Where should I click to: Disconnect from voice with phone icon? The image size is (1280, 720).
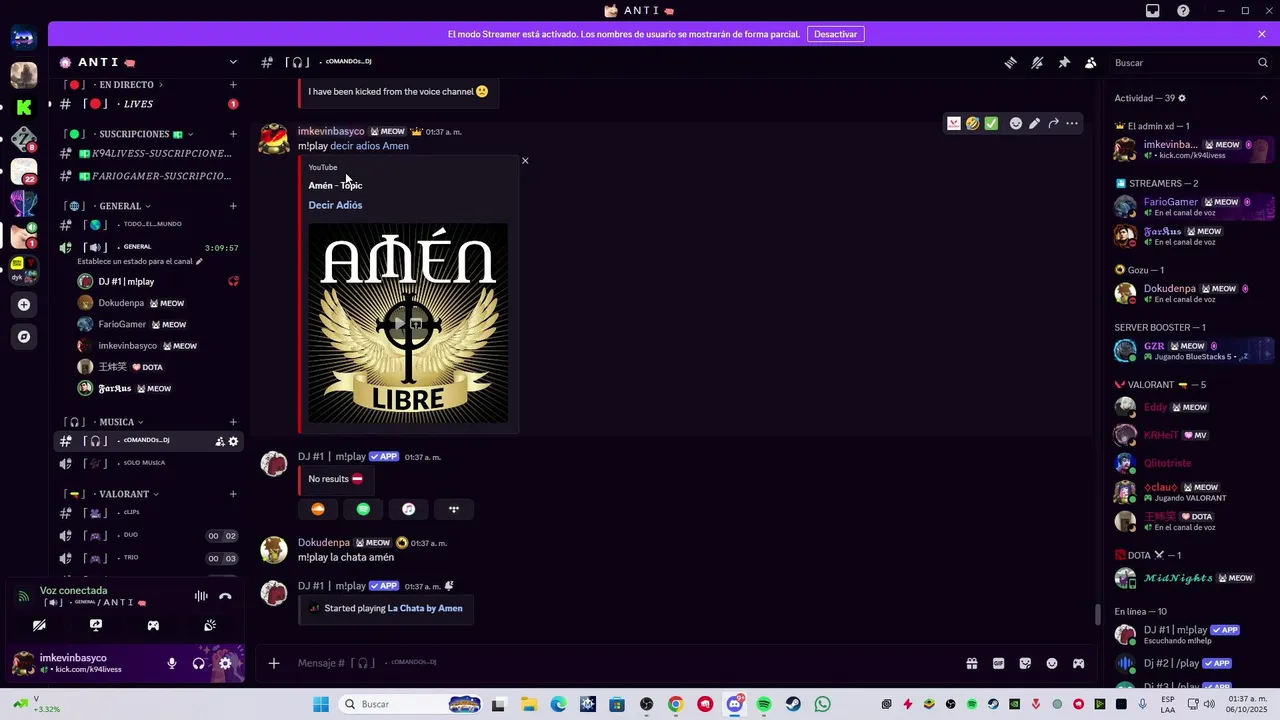click(x=225, y=596)
